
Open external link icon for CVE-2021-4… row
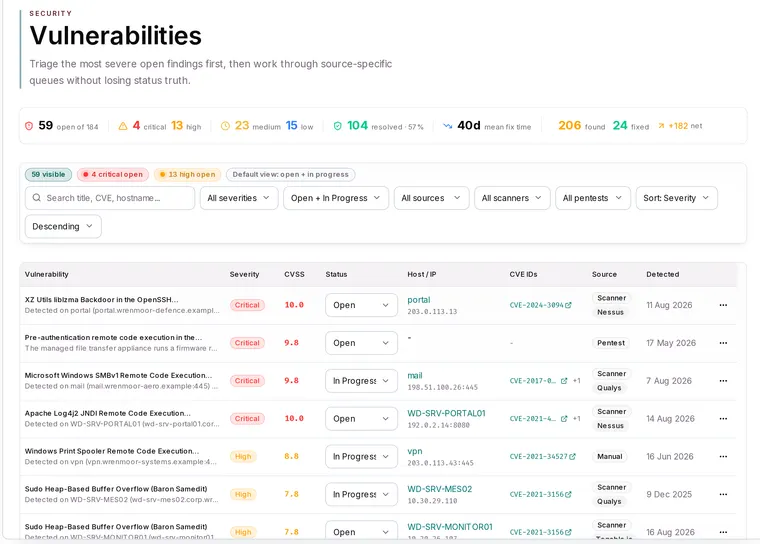point(564,418)
